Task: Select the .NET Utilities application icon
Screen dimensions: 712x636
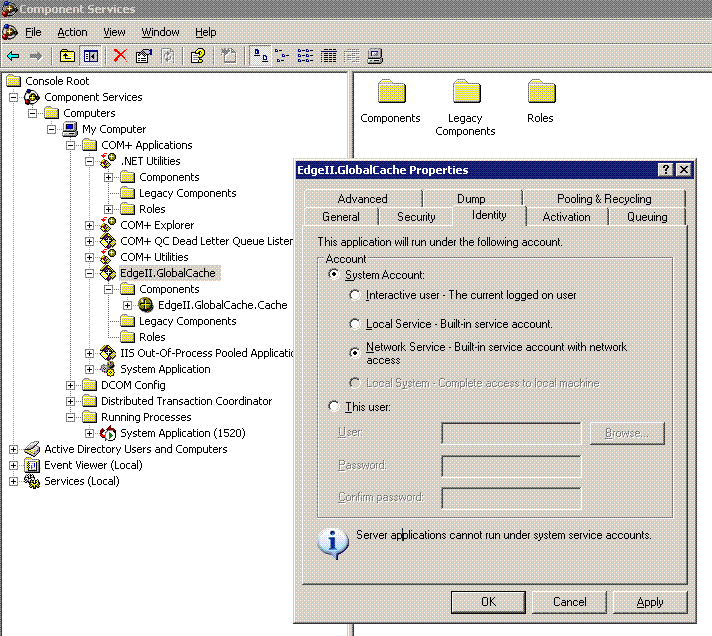Action: click(x=108, y=161)
